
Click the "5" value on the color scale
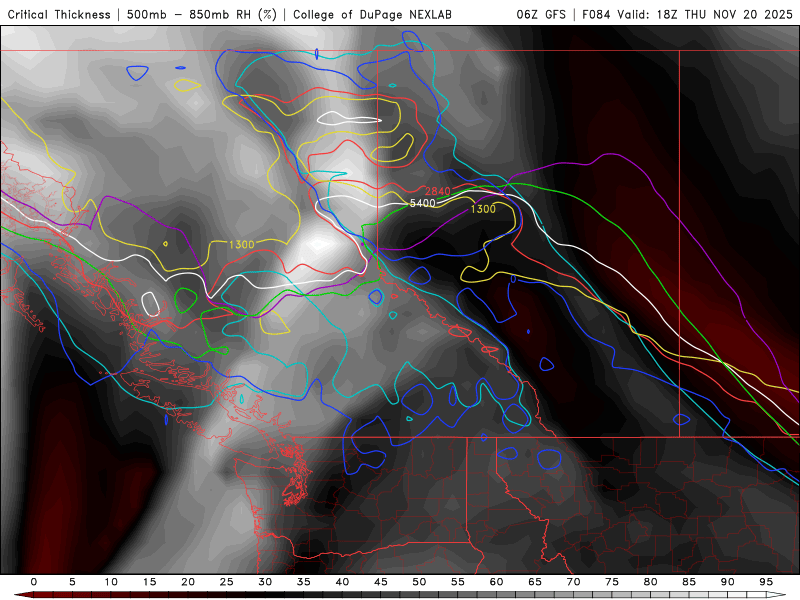click(72, 582)
